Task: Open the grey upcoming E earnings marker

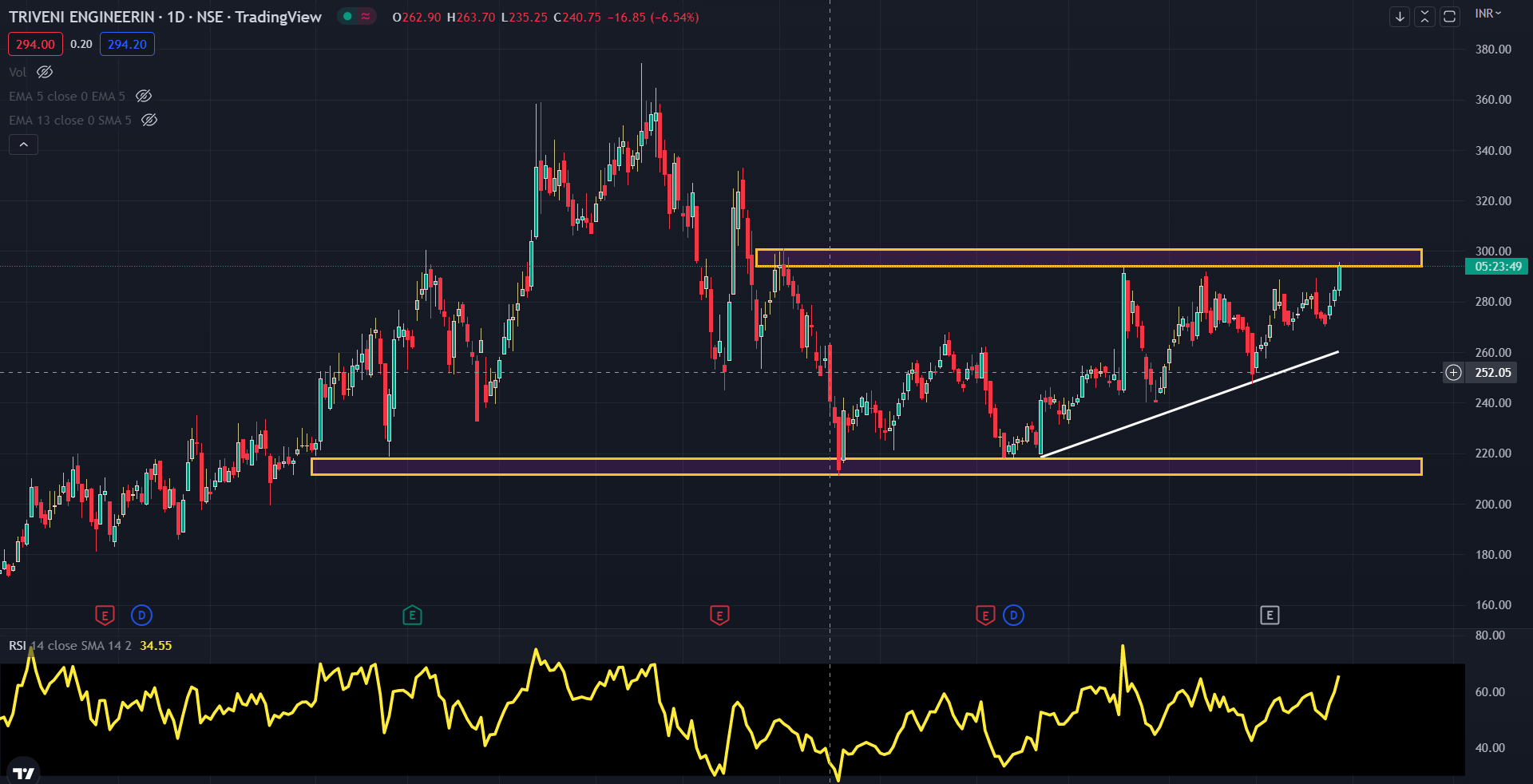Action: 1270,616
